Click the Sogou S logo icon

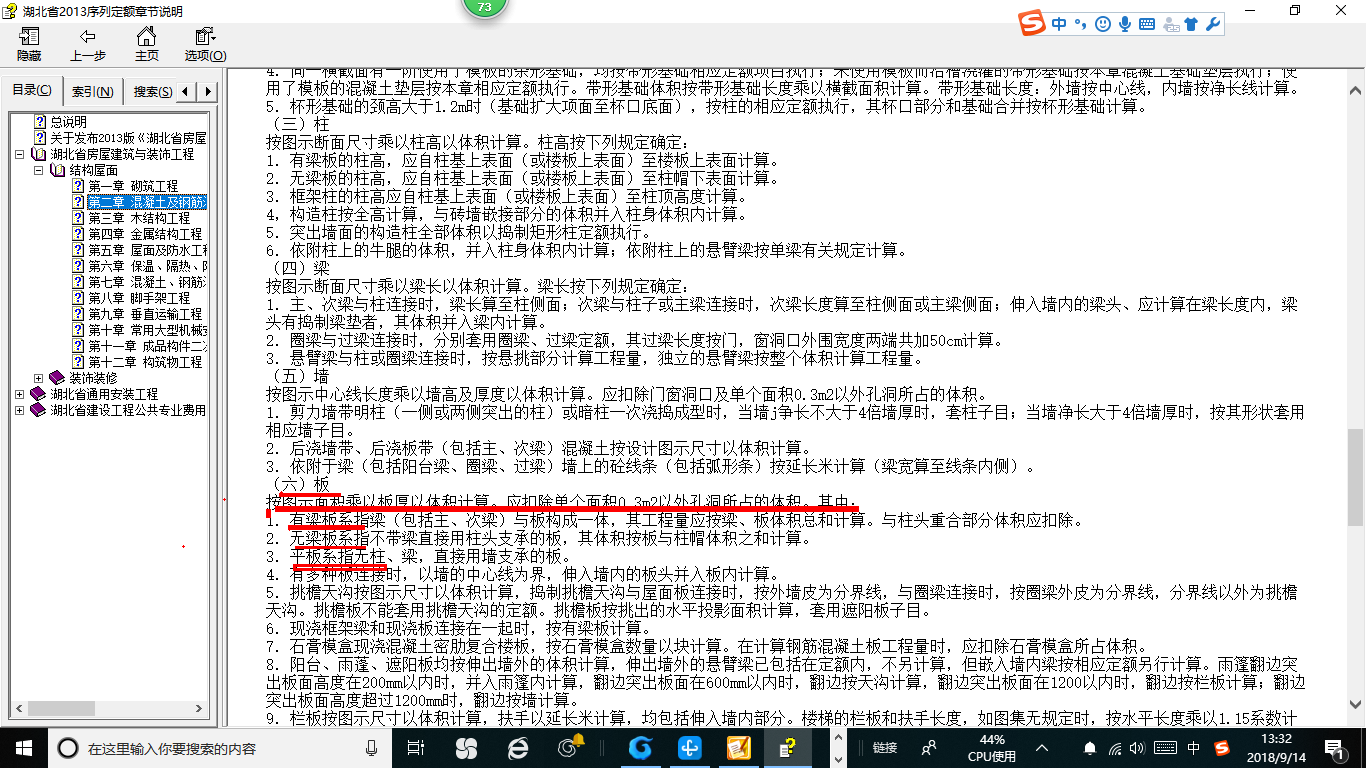(x=1032, y=23)
